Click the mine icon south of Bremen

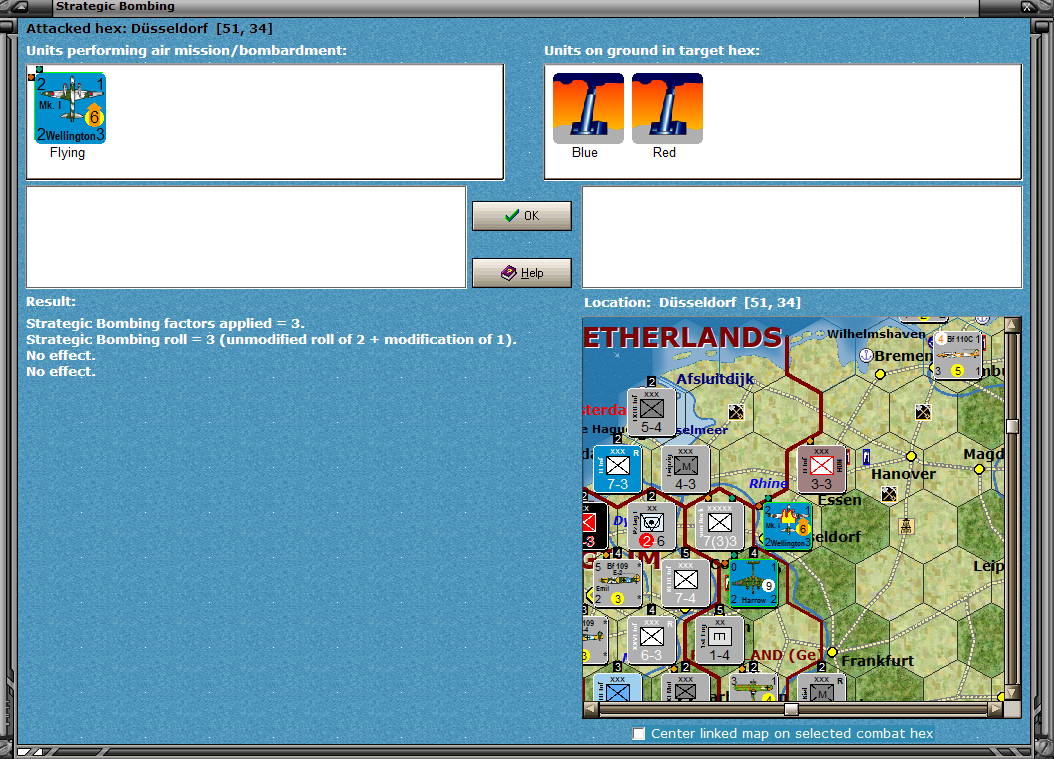point(923,411)
